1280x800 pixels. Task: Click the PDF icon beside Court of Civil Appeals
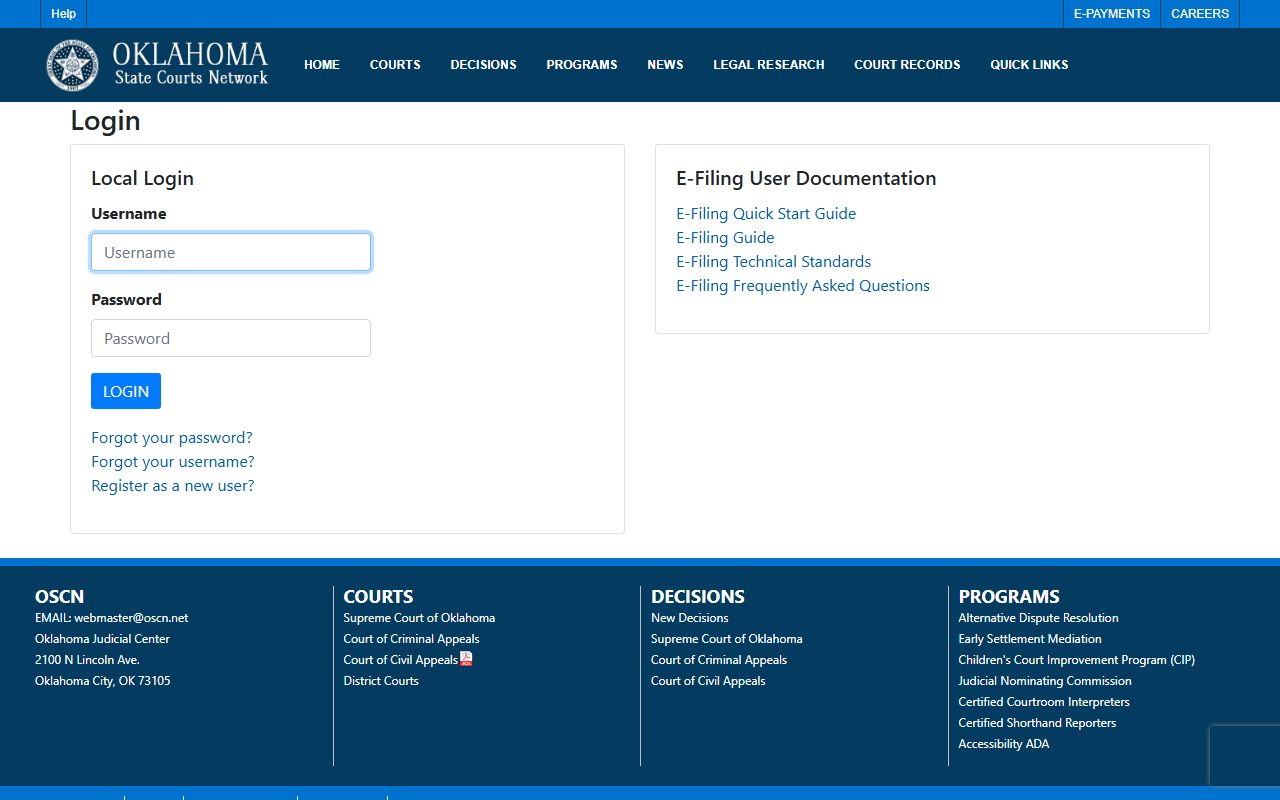(466, 659)
